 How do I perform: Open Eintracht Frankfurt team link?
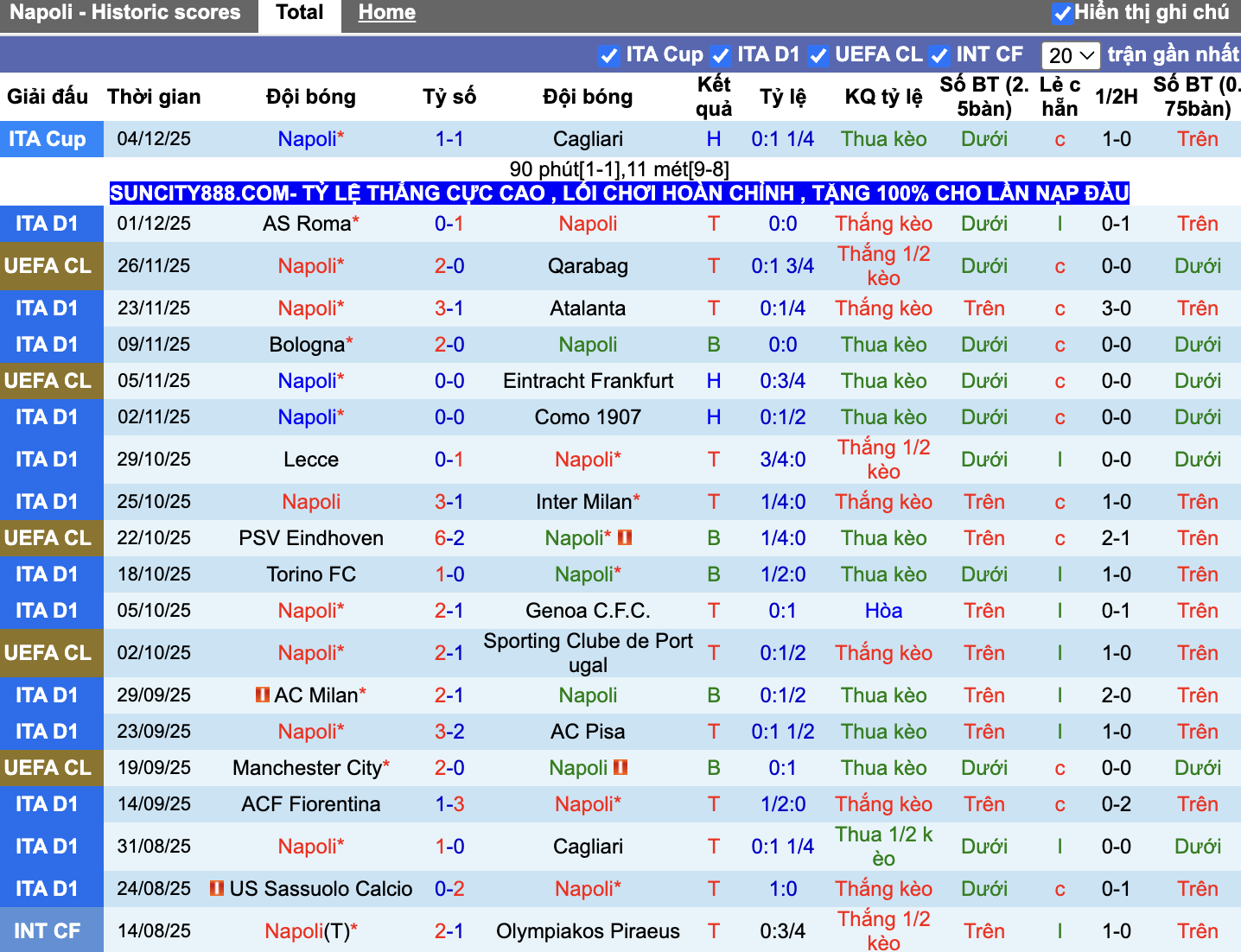click(x=588, y=381)
